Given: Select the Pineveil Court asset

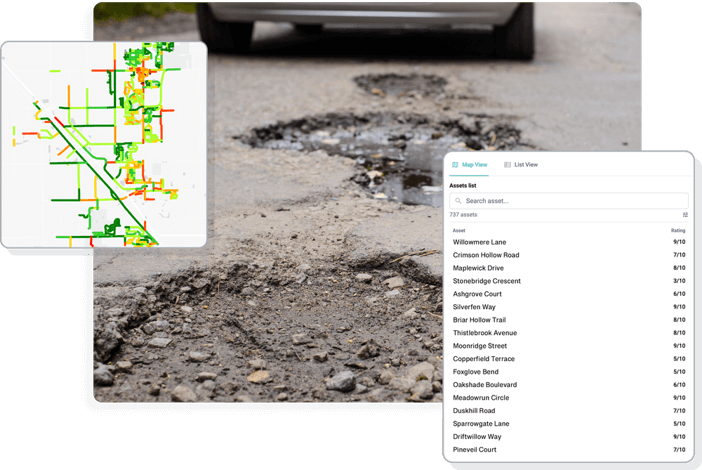Looking at the screenshot, I should [x=475, y=450].
